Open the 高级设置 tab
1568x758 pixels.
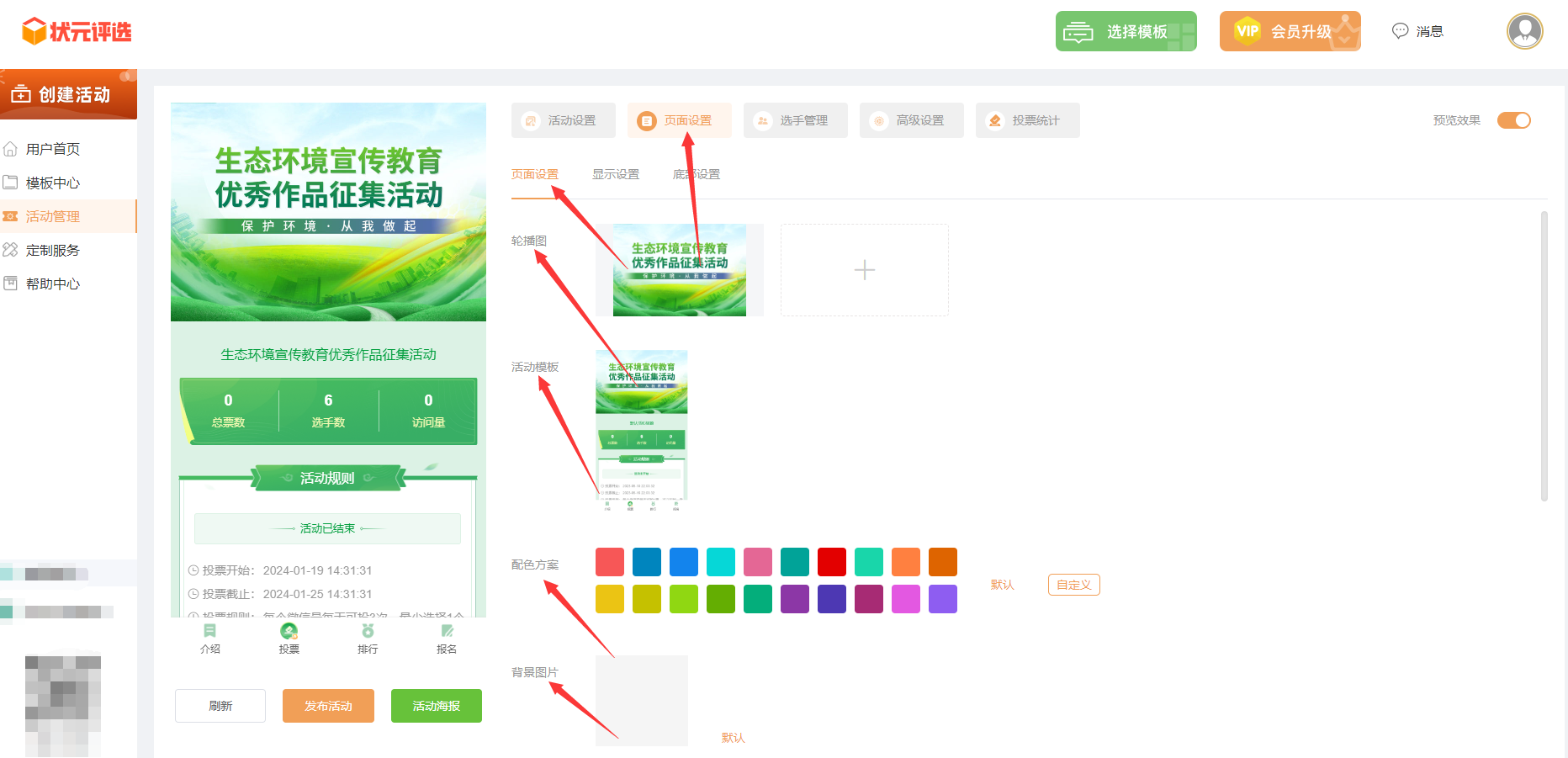(x=911, y=120)
